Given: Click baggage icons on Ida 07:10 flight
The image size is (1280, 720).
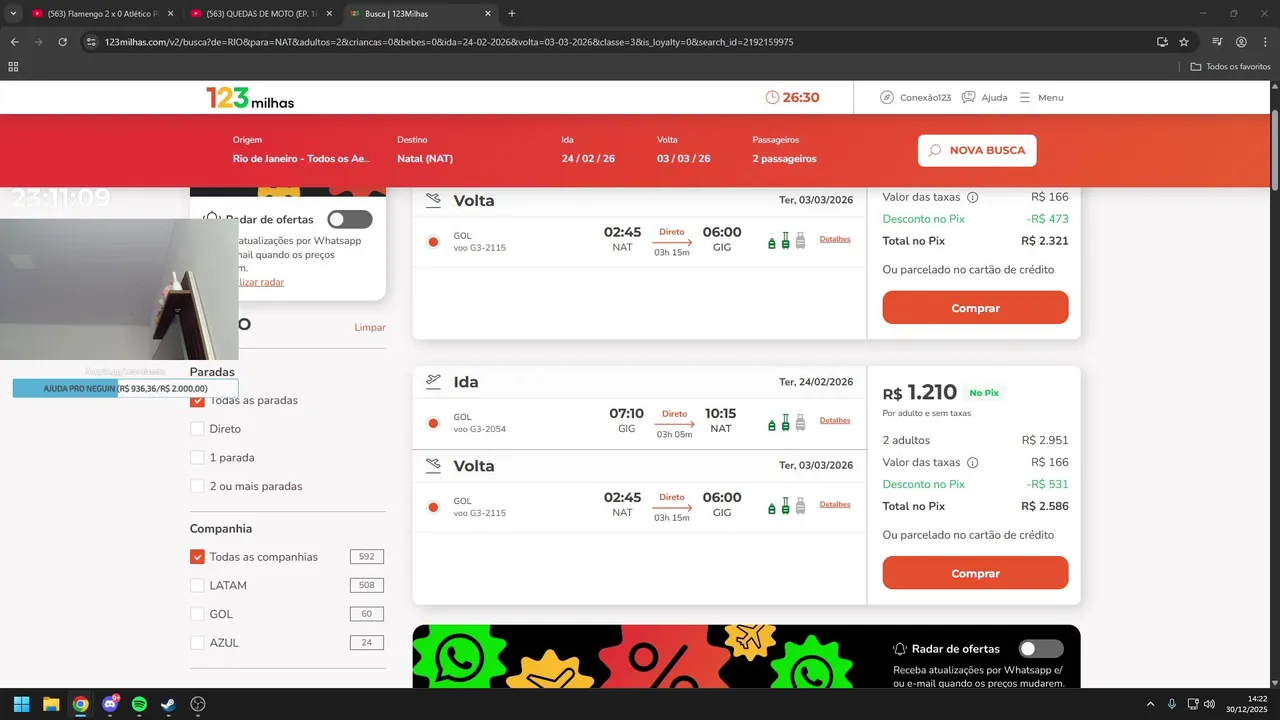Looking at the screenshot, I should tap(786, 423).
